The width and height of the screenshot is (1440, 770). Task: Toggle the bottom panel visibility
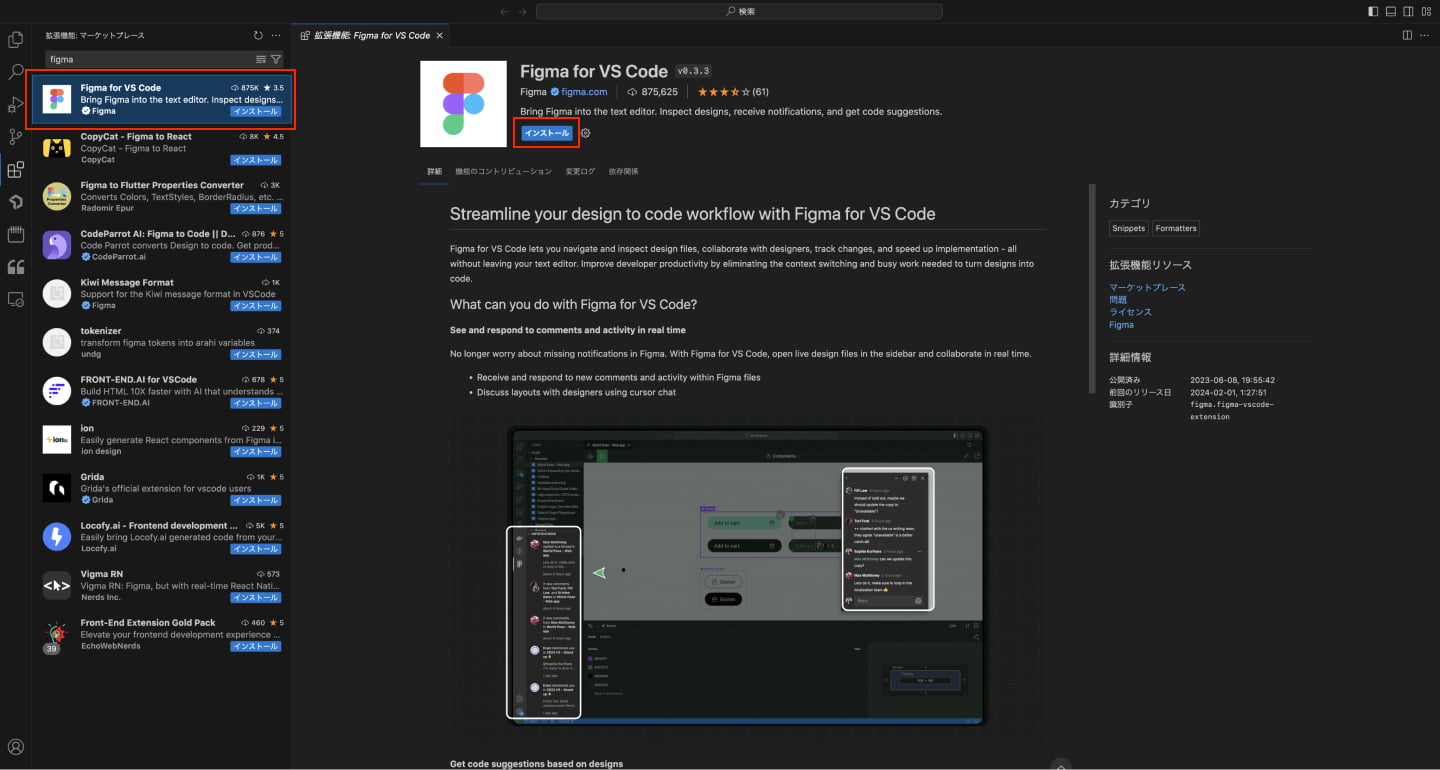point(1390,11)
